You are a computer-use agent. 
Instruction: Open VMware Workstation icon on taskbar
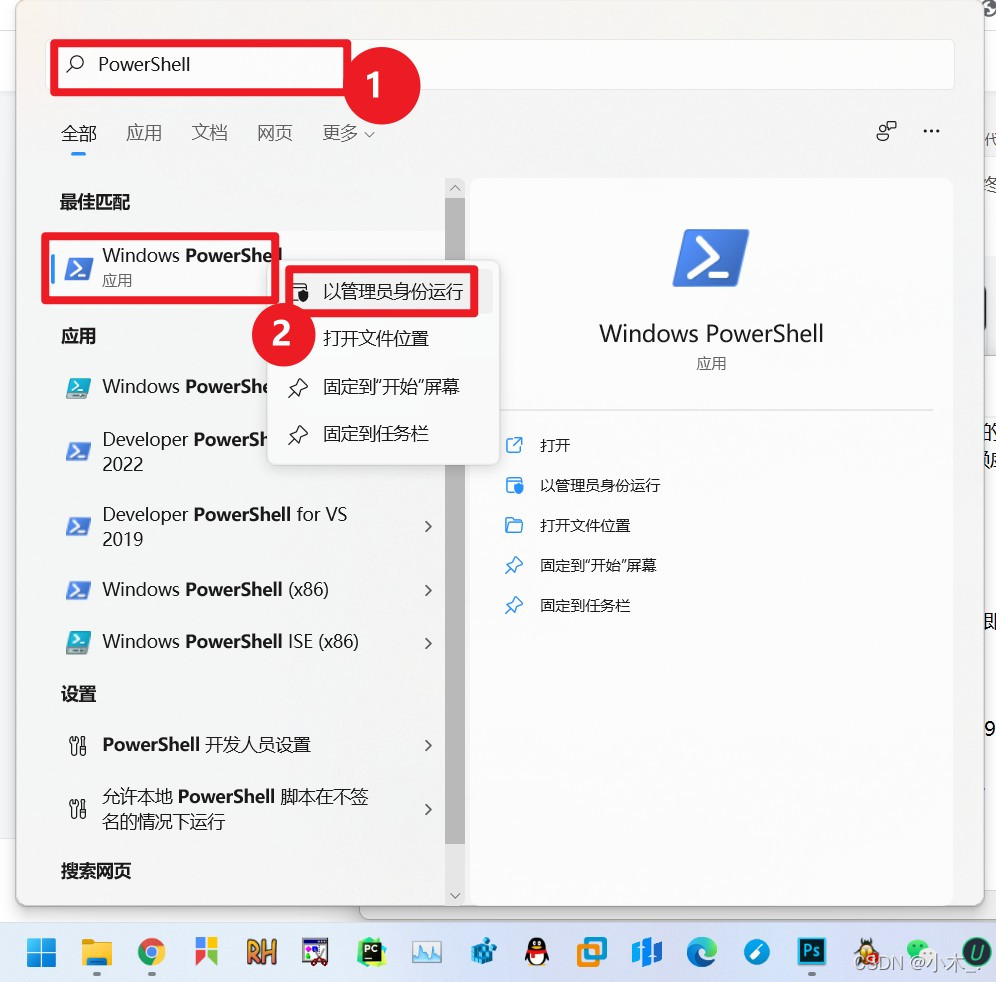pyautogui.click(x=591, y=952)
